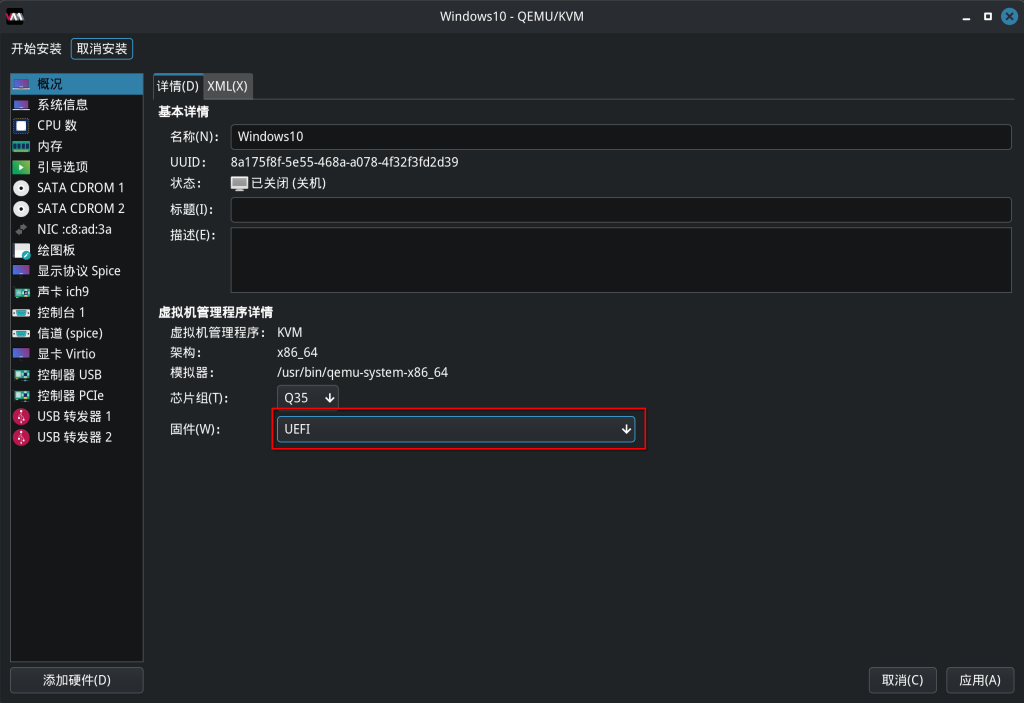This screenshot has width=1024, height=703.
Task: Open the virt-manager window menu icon
Action: 15,16
